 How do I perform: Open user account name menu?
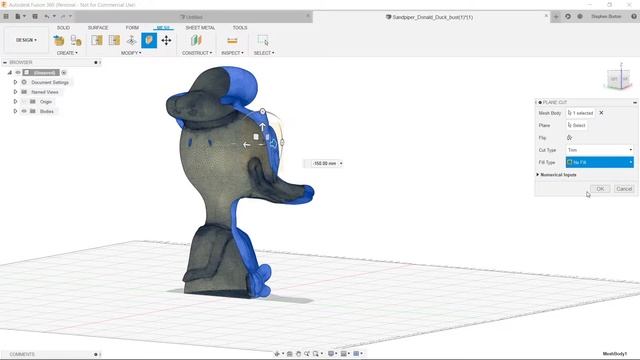point(606,17)
